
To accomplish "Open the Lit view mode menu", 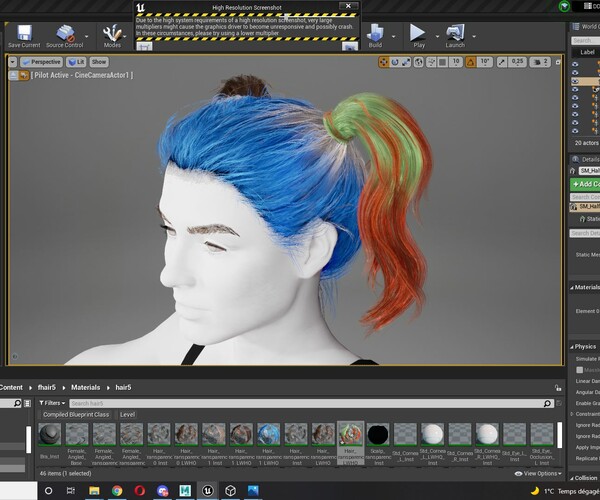I will point(76,62).
